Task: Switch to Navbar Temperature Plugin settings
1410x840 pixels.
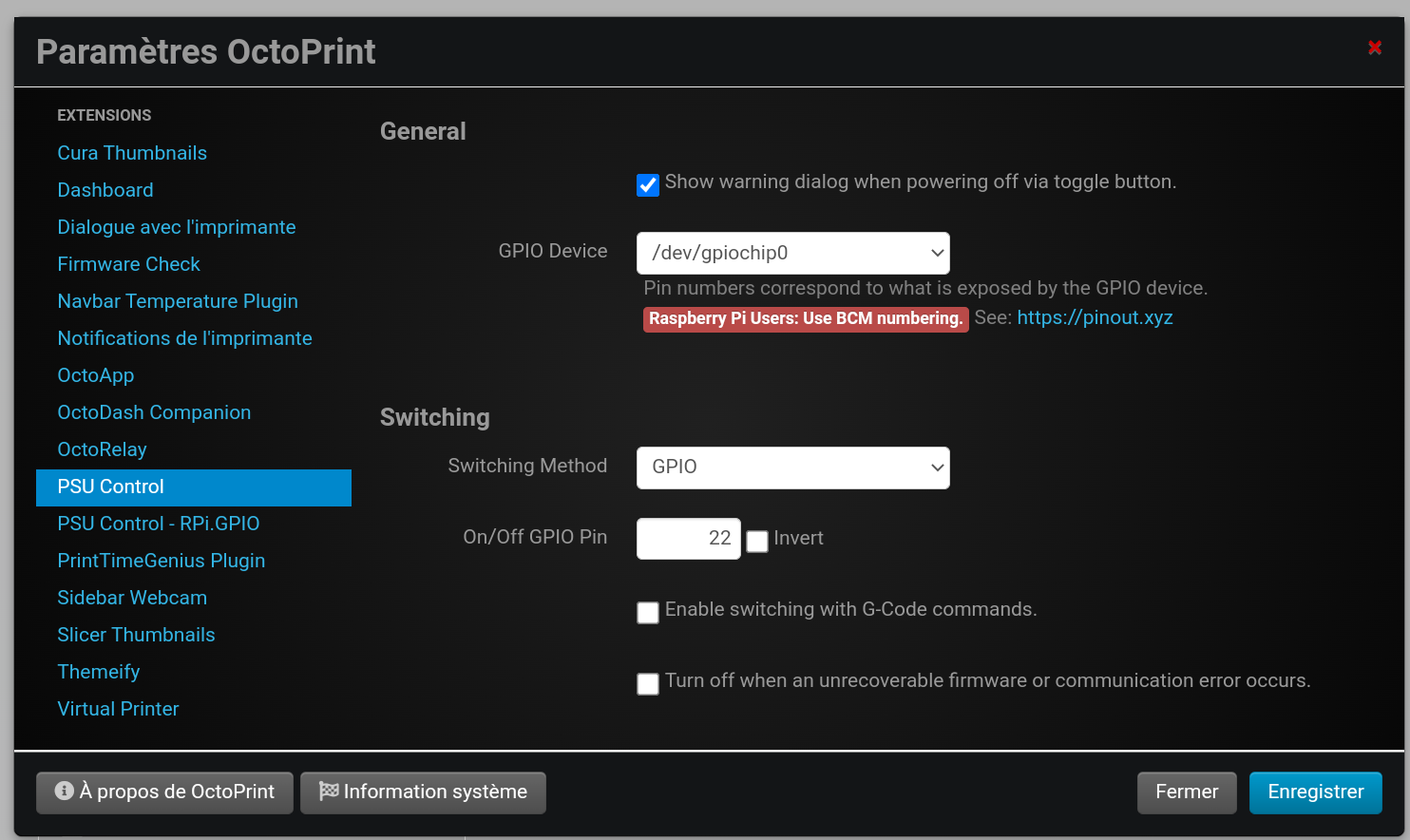Action: click(x=178, y=301)
